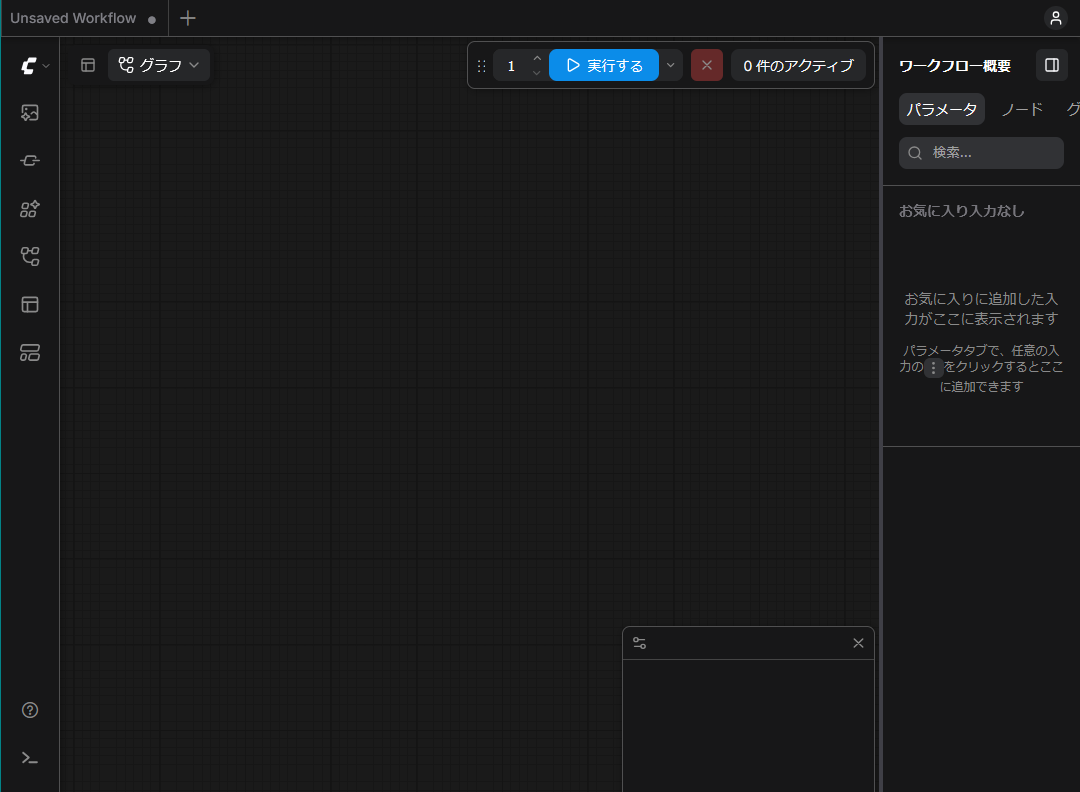Click the layout icon beside グラフ
1080x792 pixels.
(88, 65)
